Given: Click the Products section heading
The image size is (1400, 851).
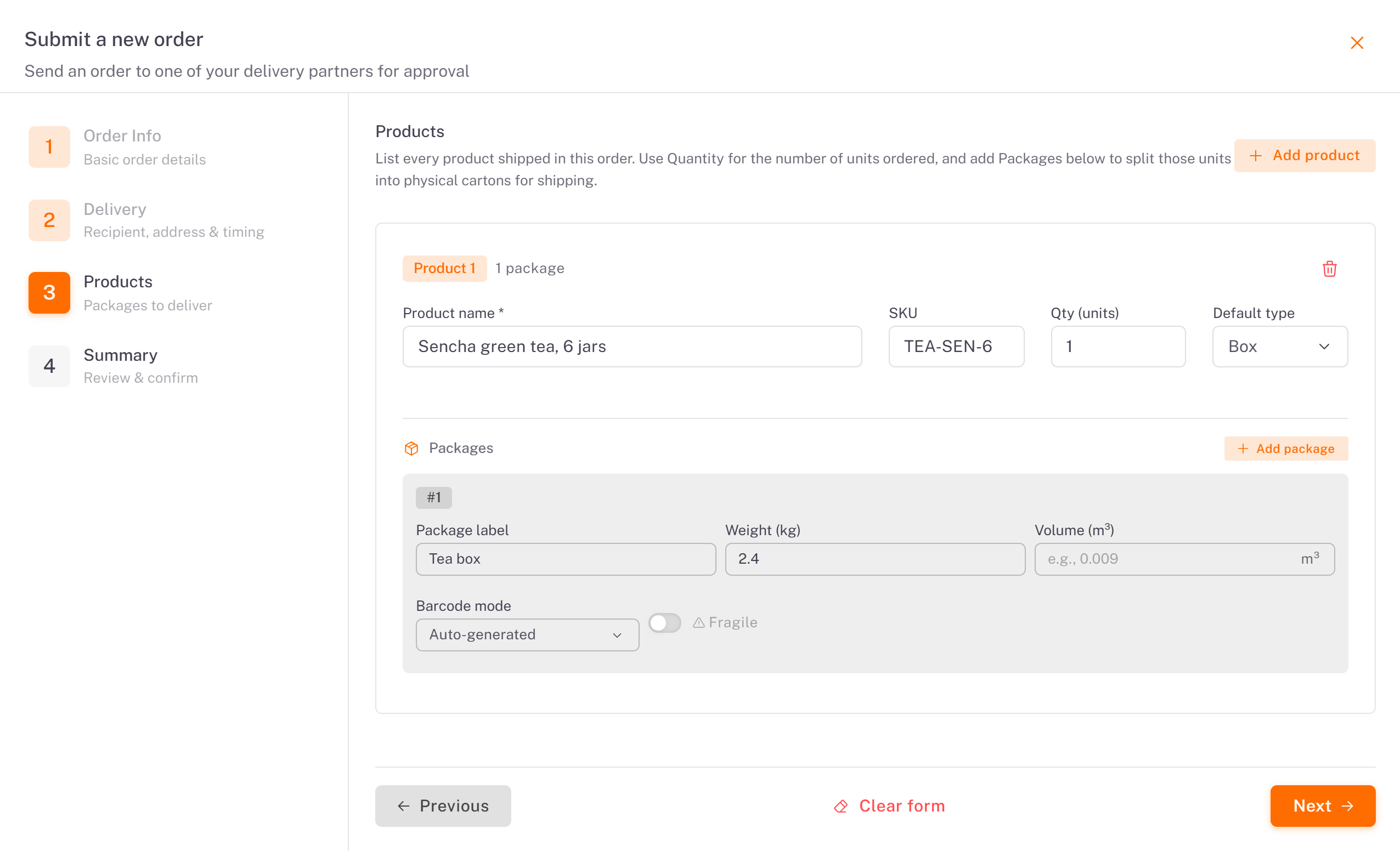Looking at the screenshot, I should 410,132.
